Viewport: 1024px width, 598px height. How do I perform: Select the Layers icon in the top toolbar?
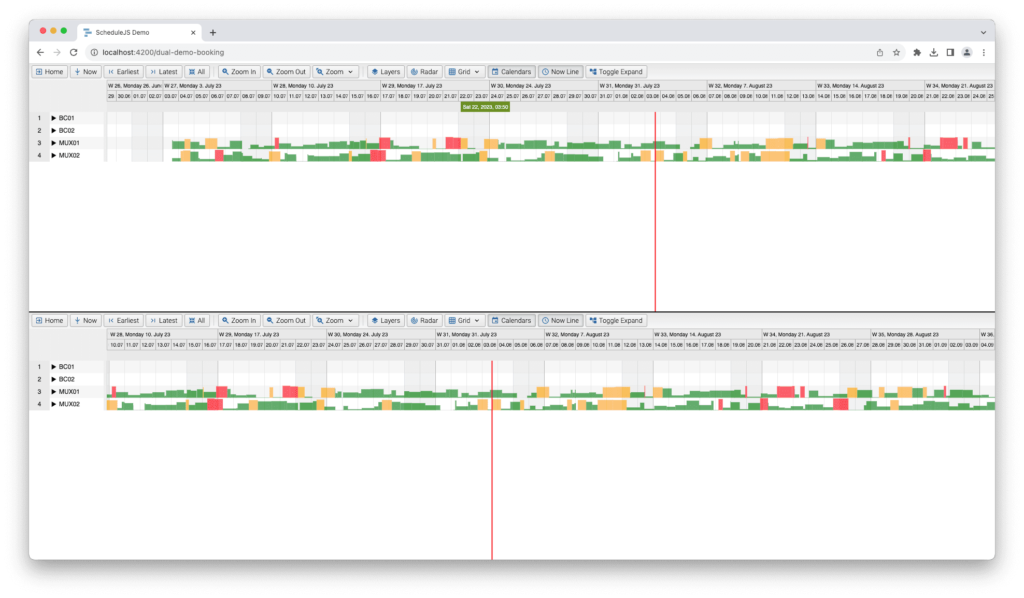[x=385, y=71]
